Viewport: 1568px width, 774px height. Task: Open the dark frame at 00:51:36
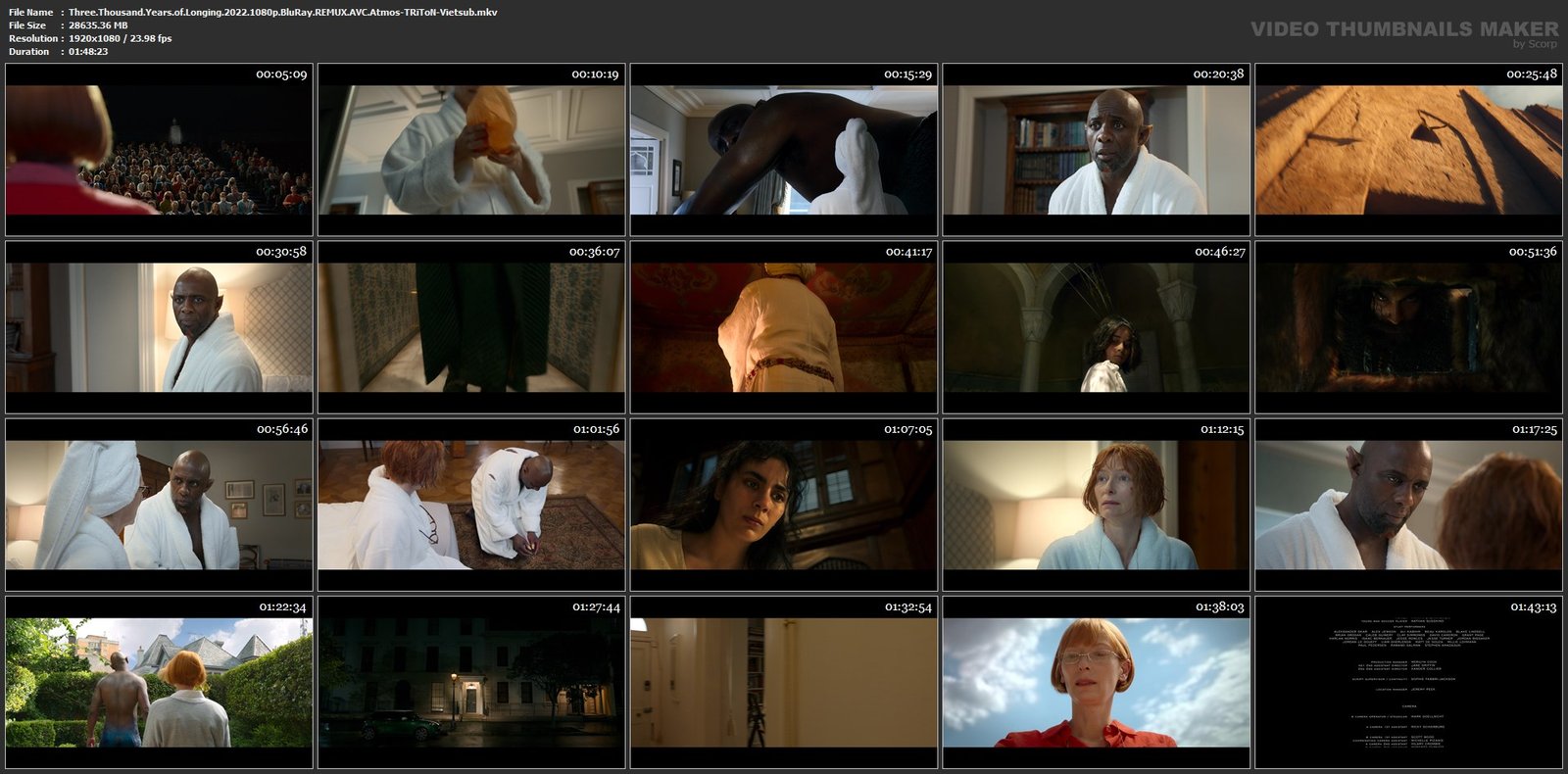[x=1409, y=327]
